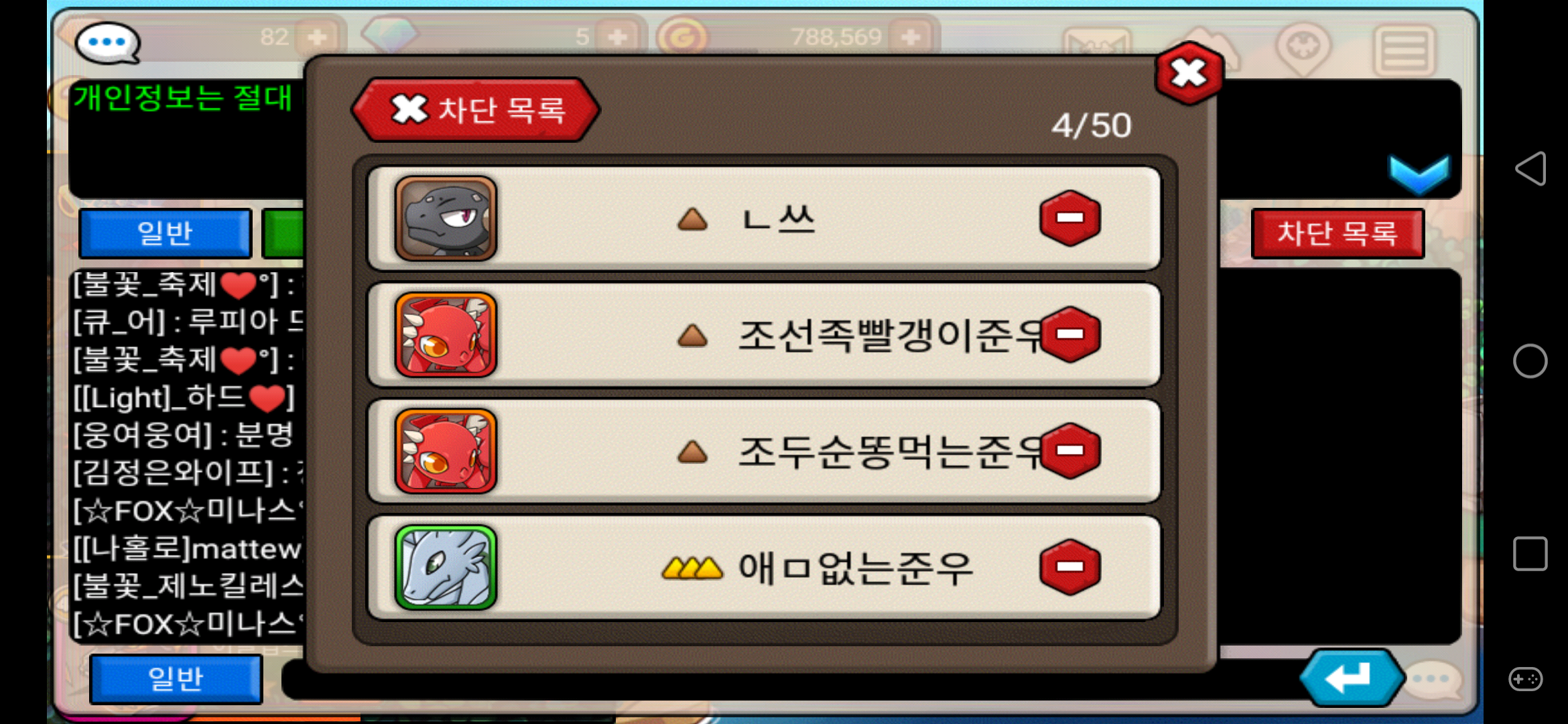Open the gamepad game tools icon

1526,679
